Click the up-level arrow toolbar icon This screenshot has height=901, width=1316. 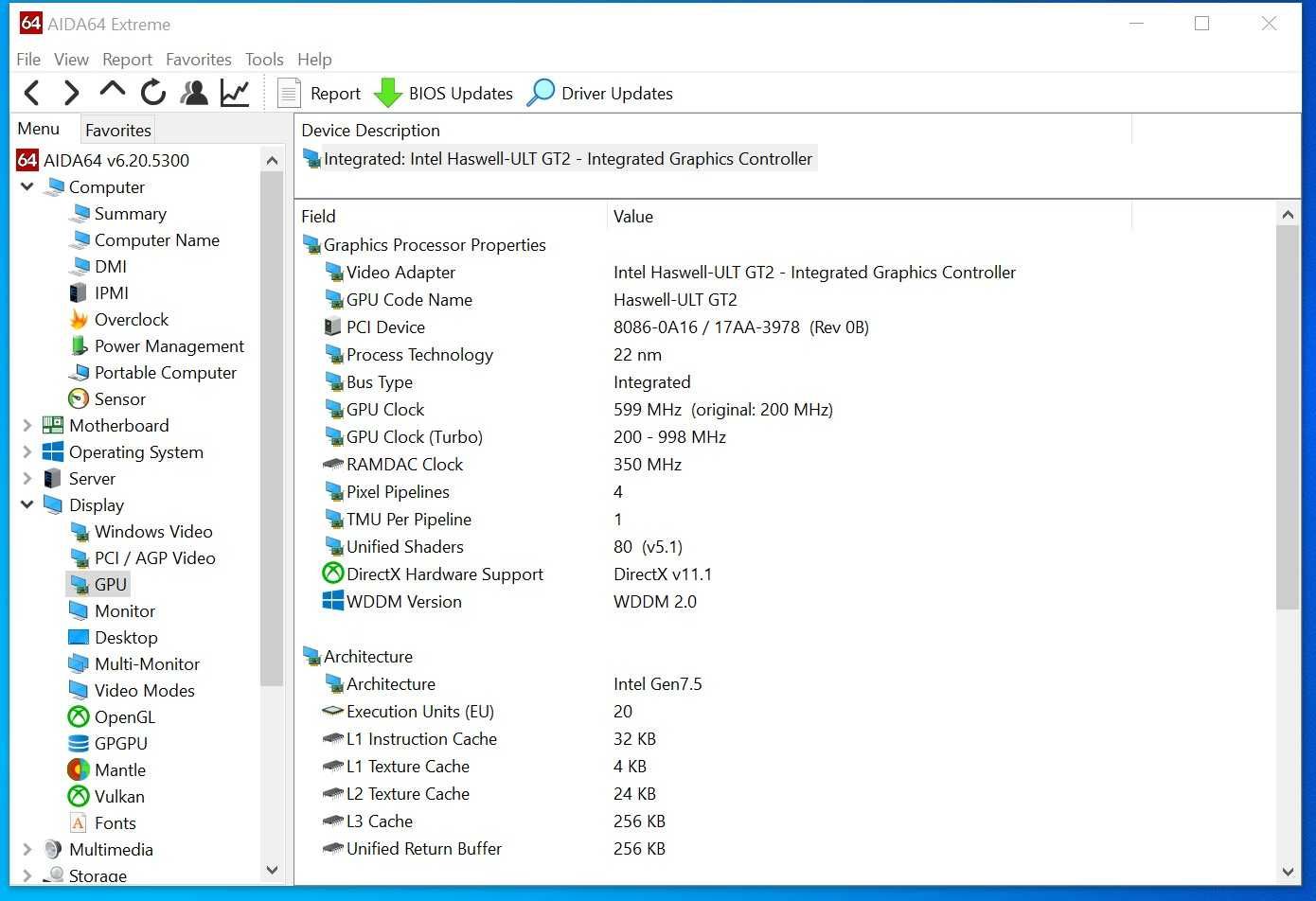[x=112, y=92]
